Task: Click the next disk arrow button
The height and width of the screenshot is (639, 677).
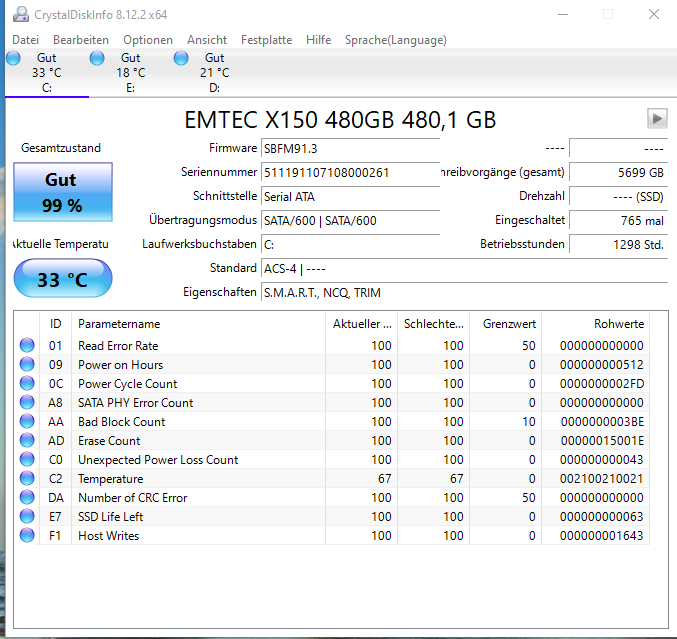Action: pos(657,118)
